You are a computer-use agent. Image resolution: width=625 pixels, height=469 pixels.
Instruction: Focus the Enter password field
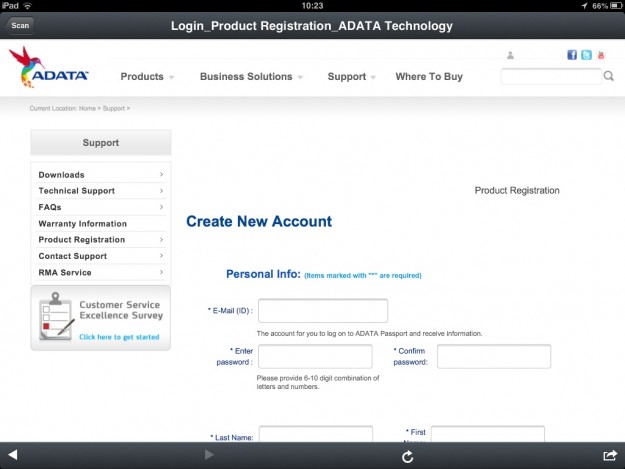point(315,356)
